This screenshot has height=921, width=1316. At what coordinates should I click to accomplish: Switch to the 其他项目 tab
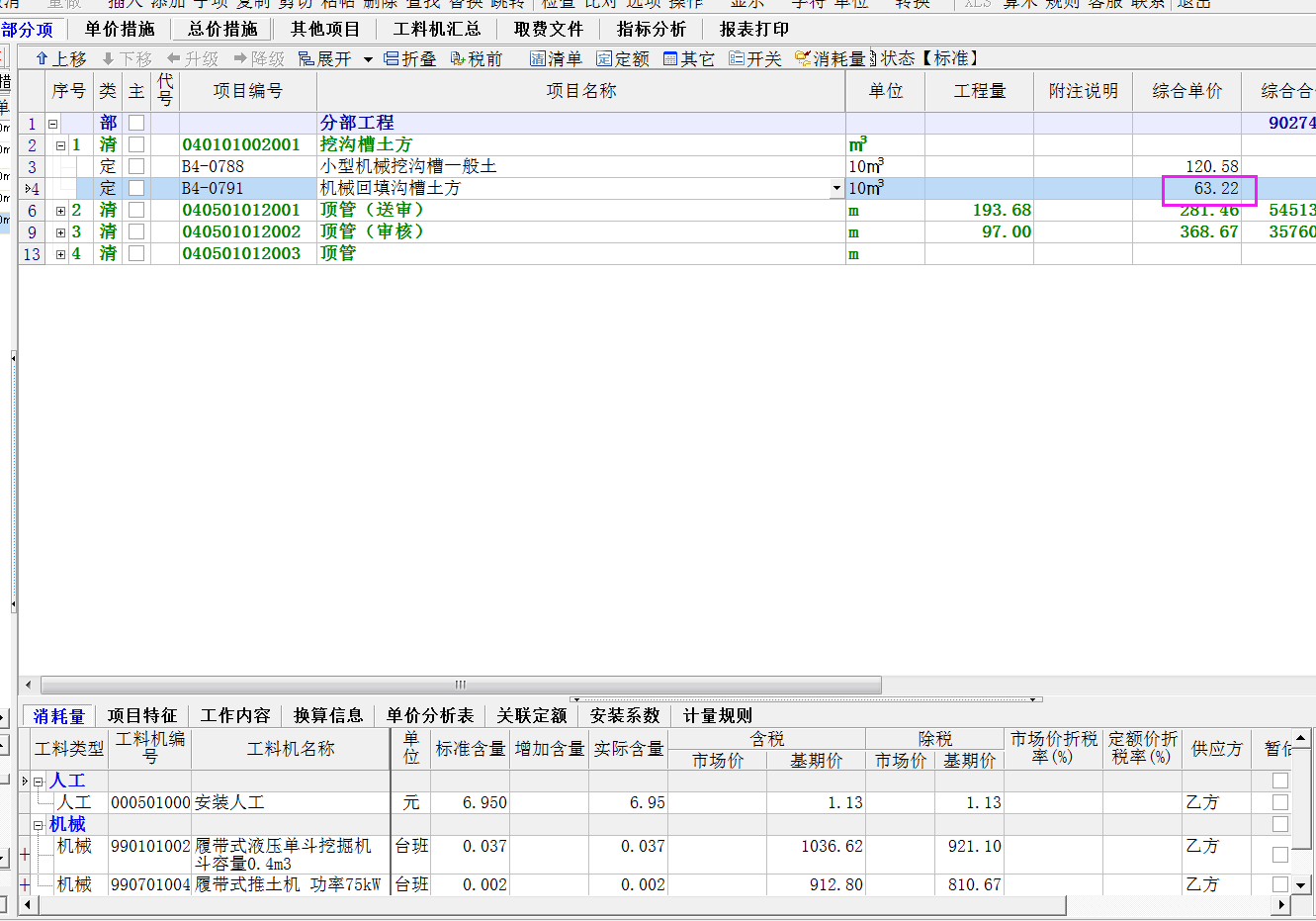pyautogui.click(x=325, y=30)
